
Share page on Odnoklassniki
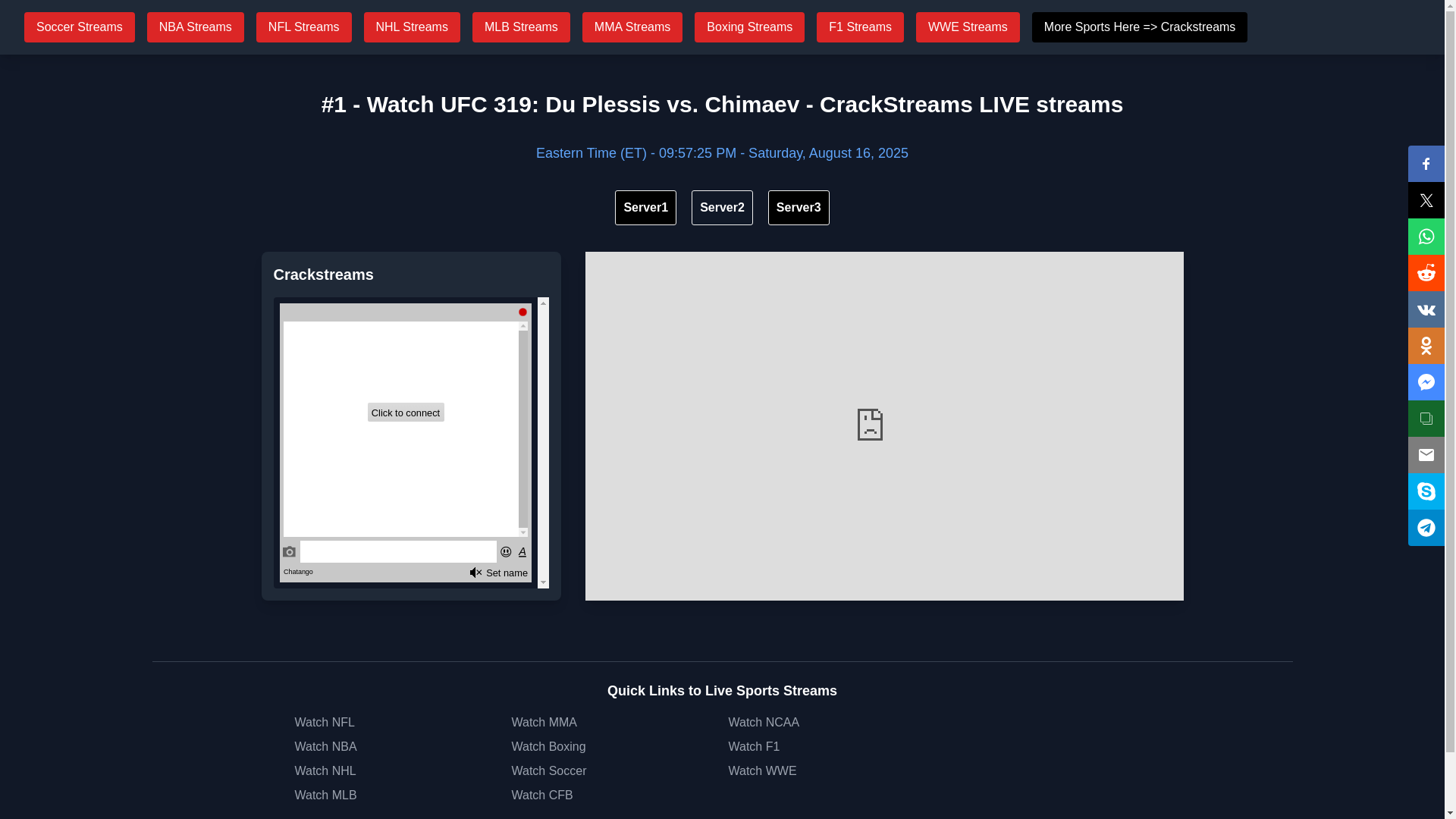1426,346
